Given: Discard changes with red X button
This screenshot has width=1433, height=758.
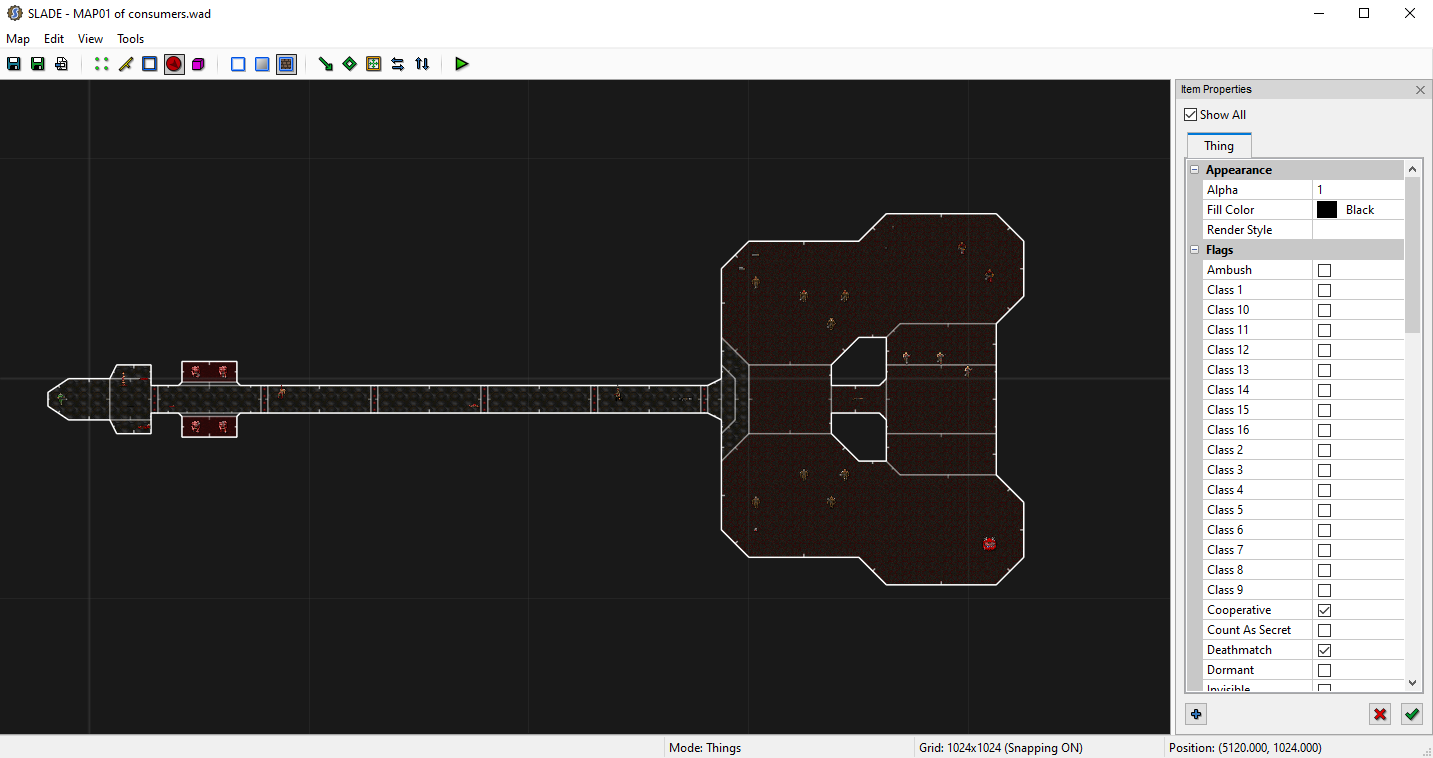Looking at the screenshot, I should 1380,714.
